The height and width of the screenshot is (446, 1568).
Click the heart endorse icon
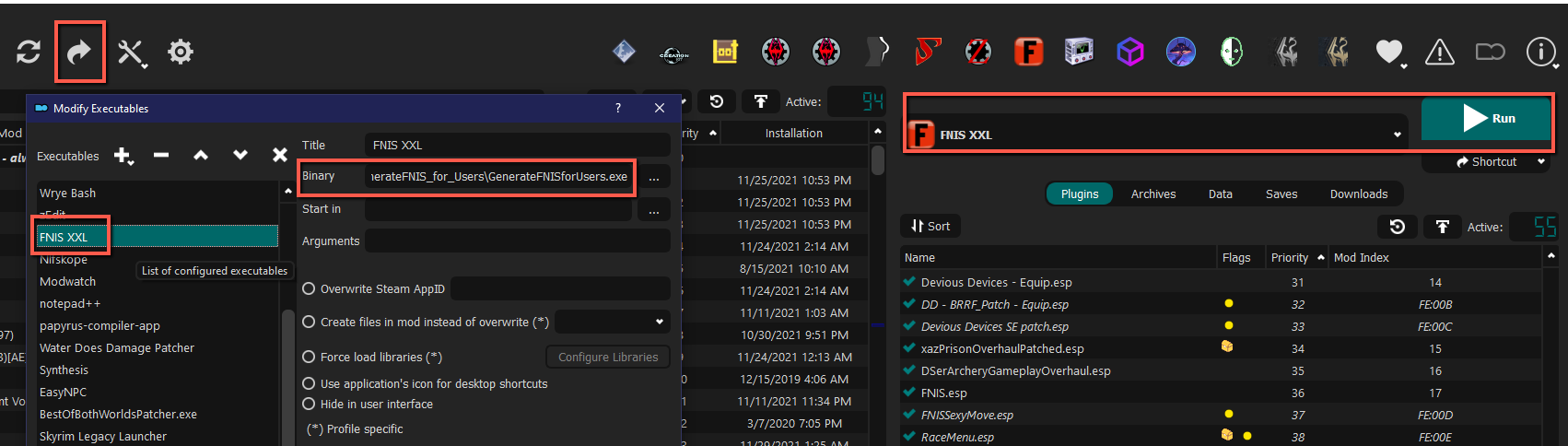tap(1389, 53)
